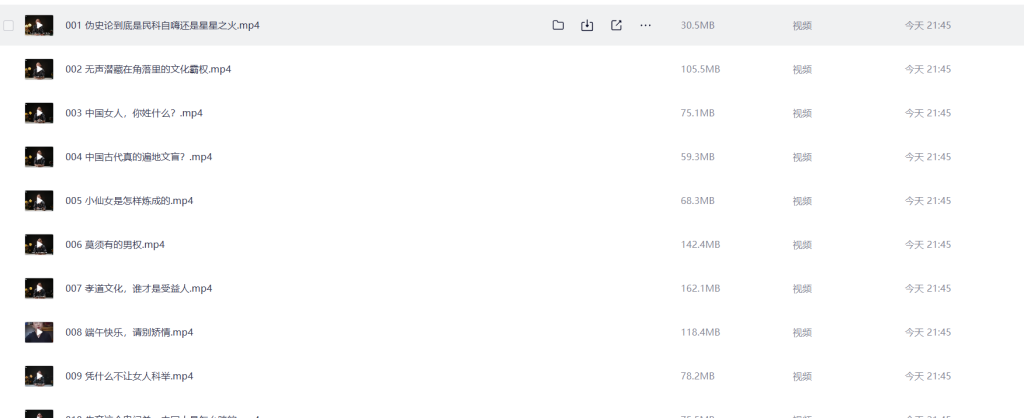Click the video icon for 003 中国女人
This screenshot has height=418, width=1024.
39,113
